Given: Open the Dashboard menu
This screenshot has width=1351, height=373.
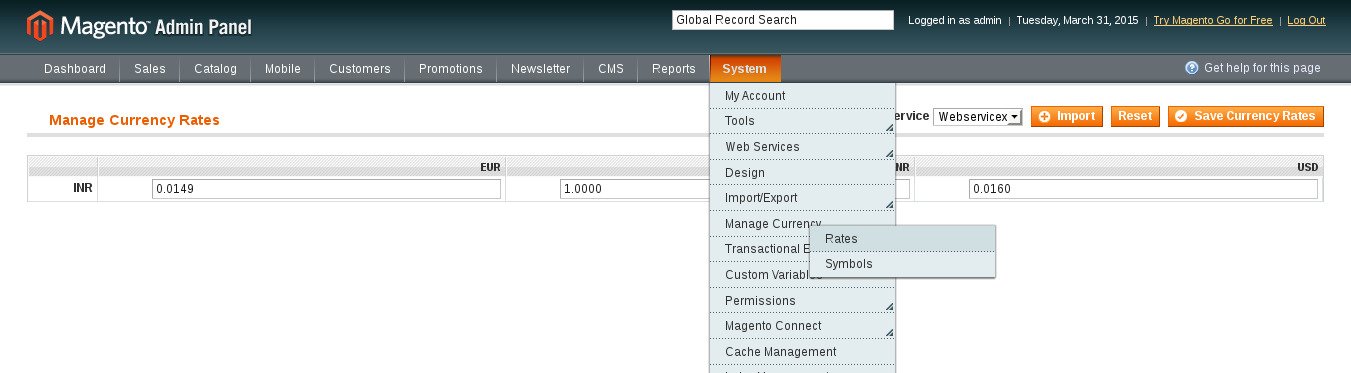Looking at the screenshot, I should tap(75, 69).
